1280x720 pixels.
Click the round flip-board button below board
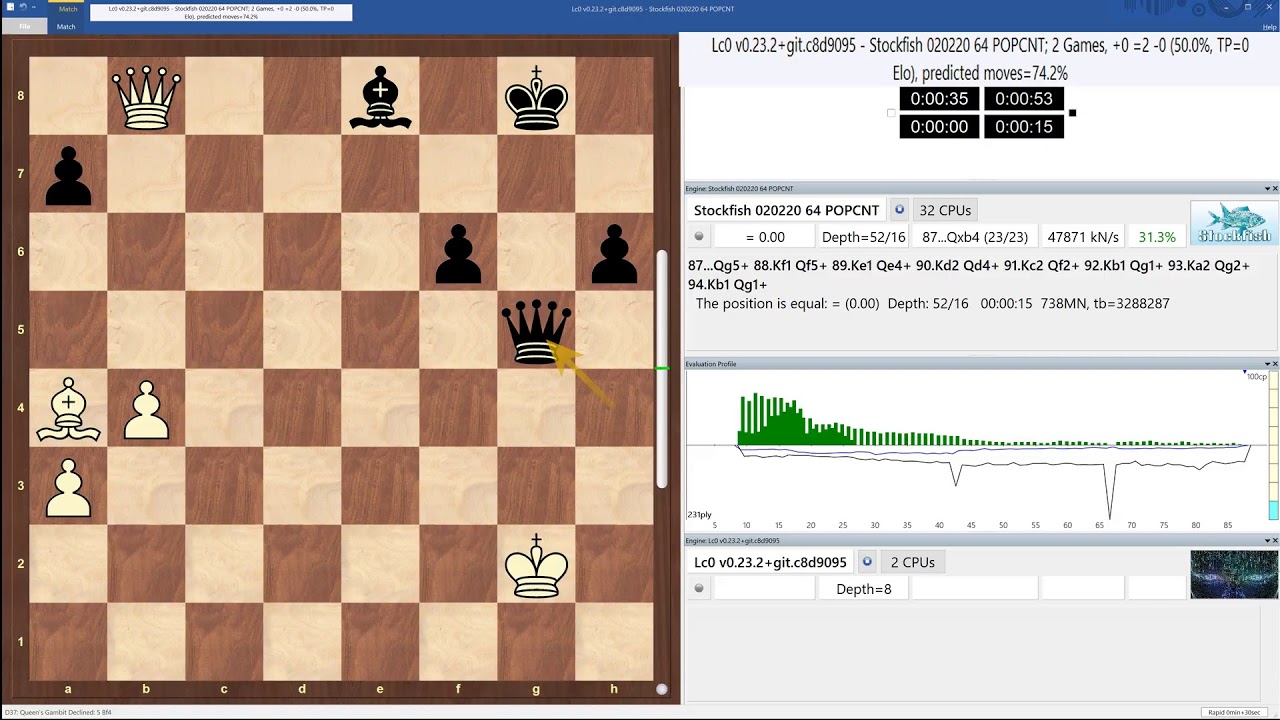pyautogui.click(x=661, y=689)
